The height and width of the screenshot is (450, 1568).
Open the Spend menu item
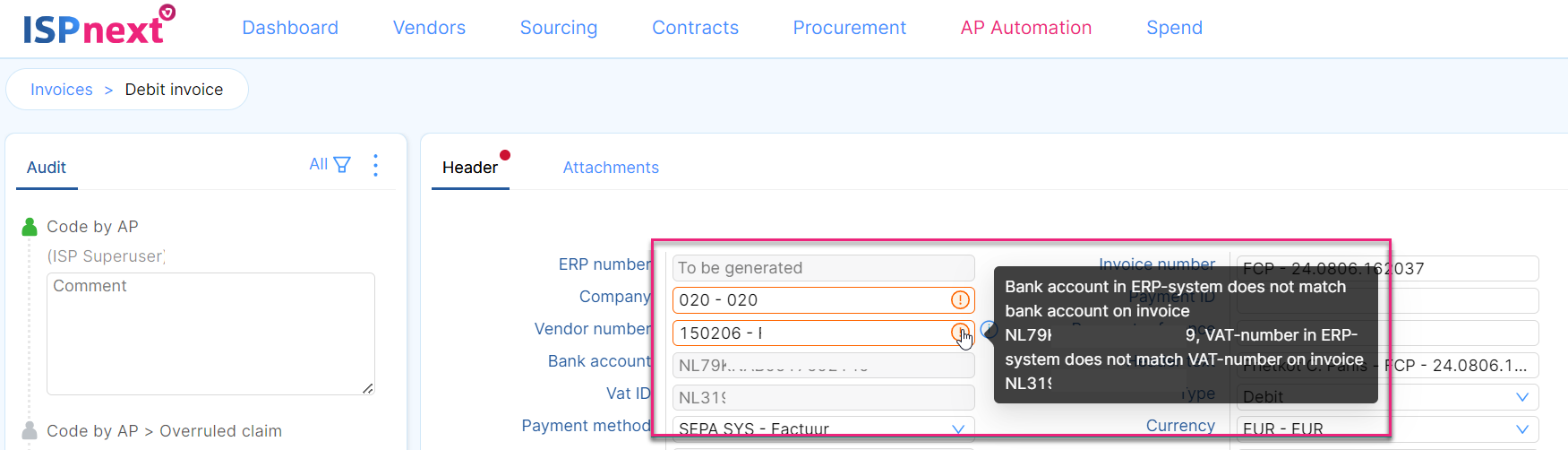[x=1174, y=28]
